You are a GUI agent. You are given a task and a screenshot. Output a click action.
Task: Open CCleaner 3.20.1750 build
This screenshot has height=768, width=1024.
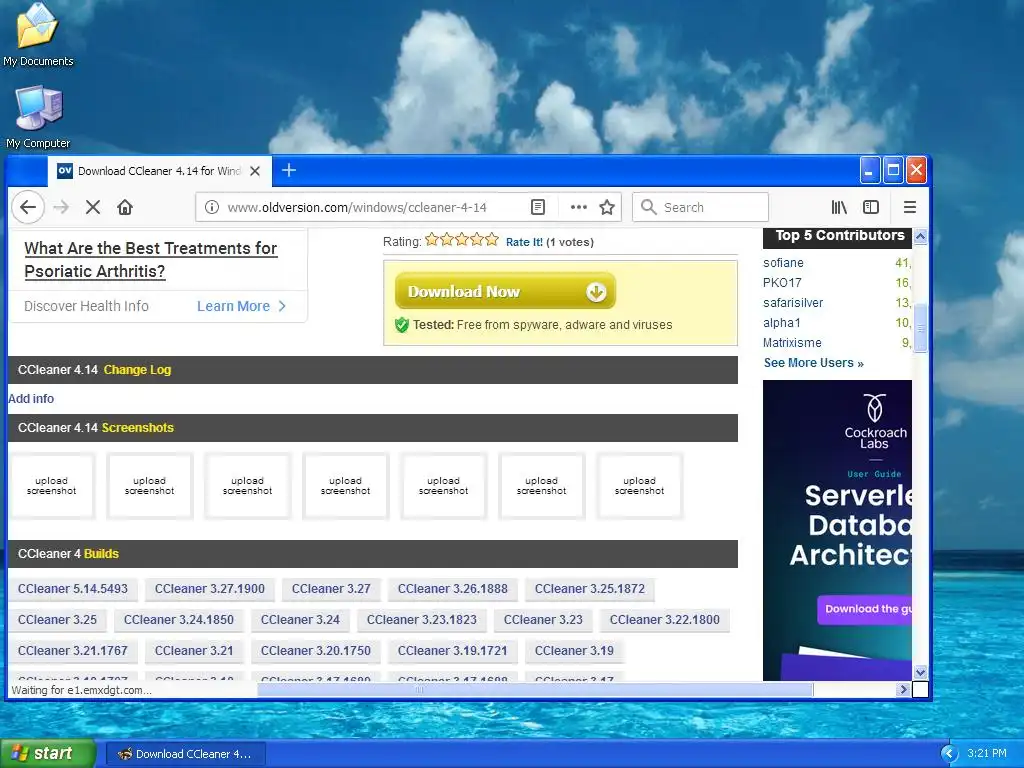(x=315, y=651)
